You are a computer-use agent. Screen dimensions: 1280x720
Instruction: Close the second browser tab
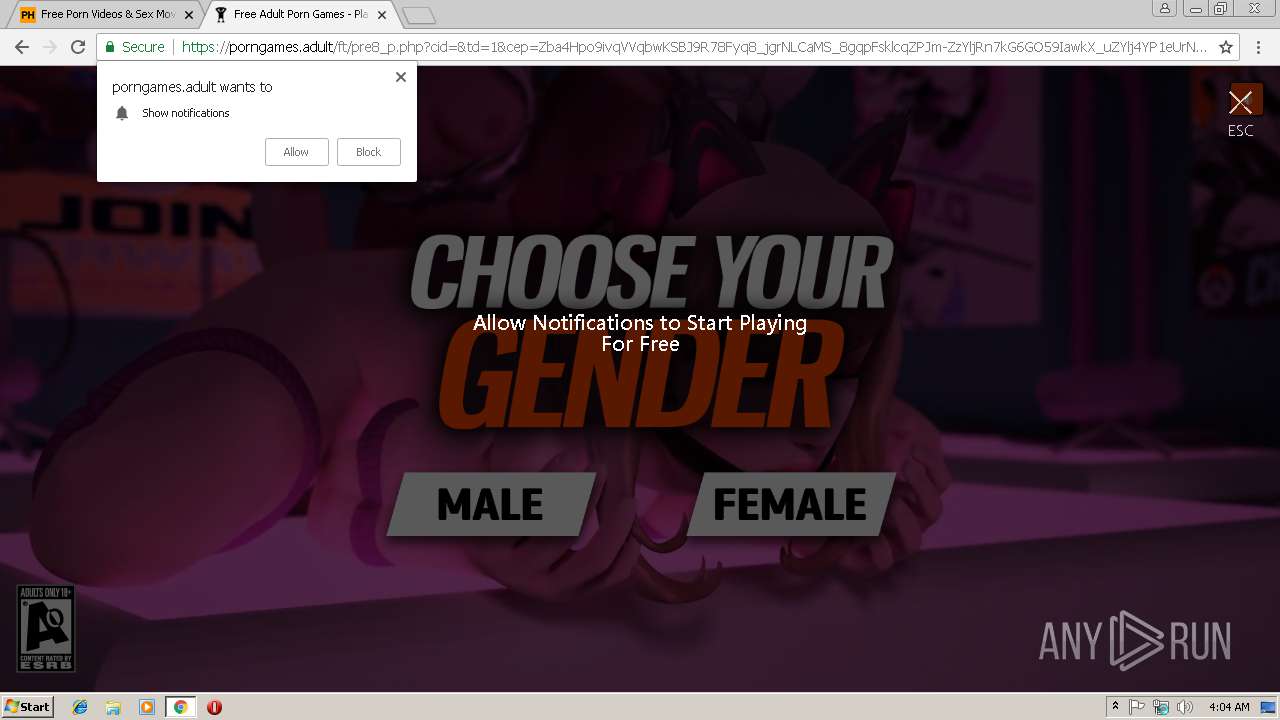(382, 15)
